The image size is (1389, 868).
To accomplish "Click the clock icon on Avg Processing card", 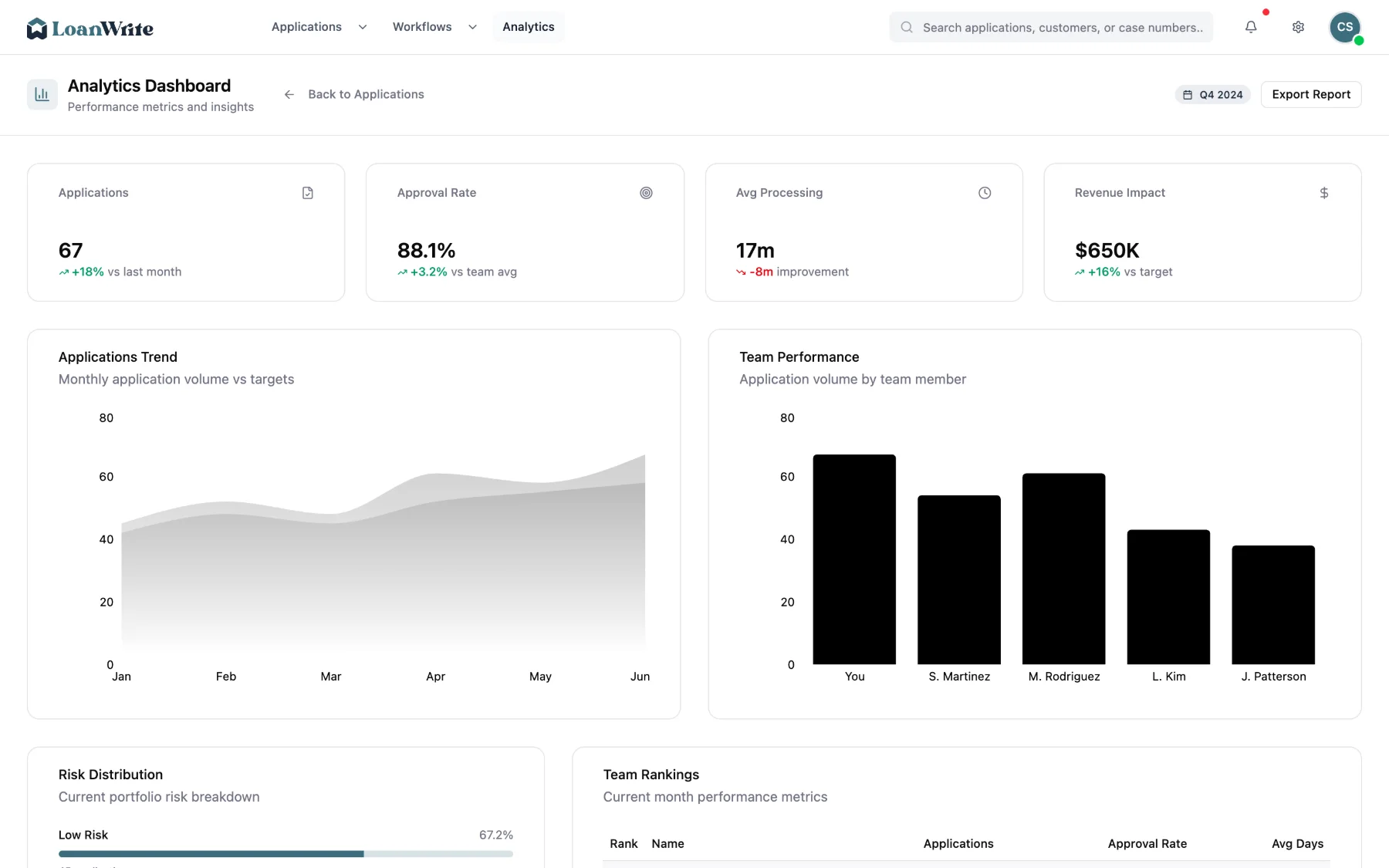I will point(985,193).
